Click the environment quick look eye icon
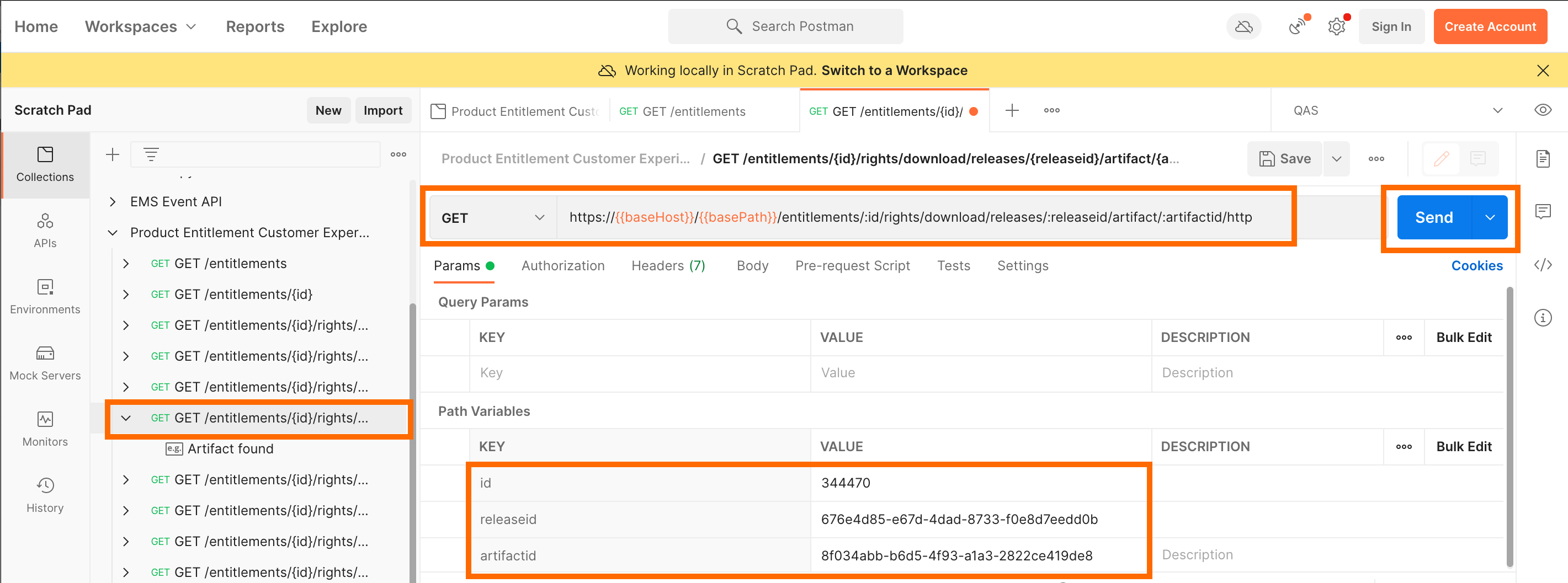1568x583 pixels. click(1543, 110)
